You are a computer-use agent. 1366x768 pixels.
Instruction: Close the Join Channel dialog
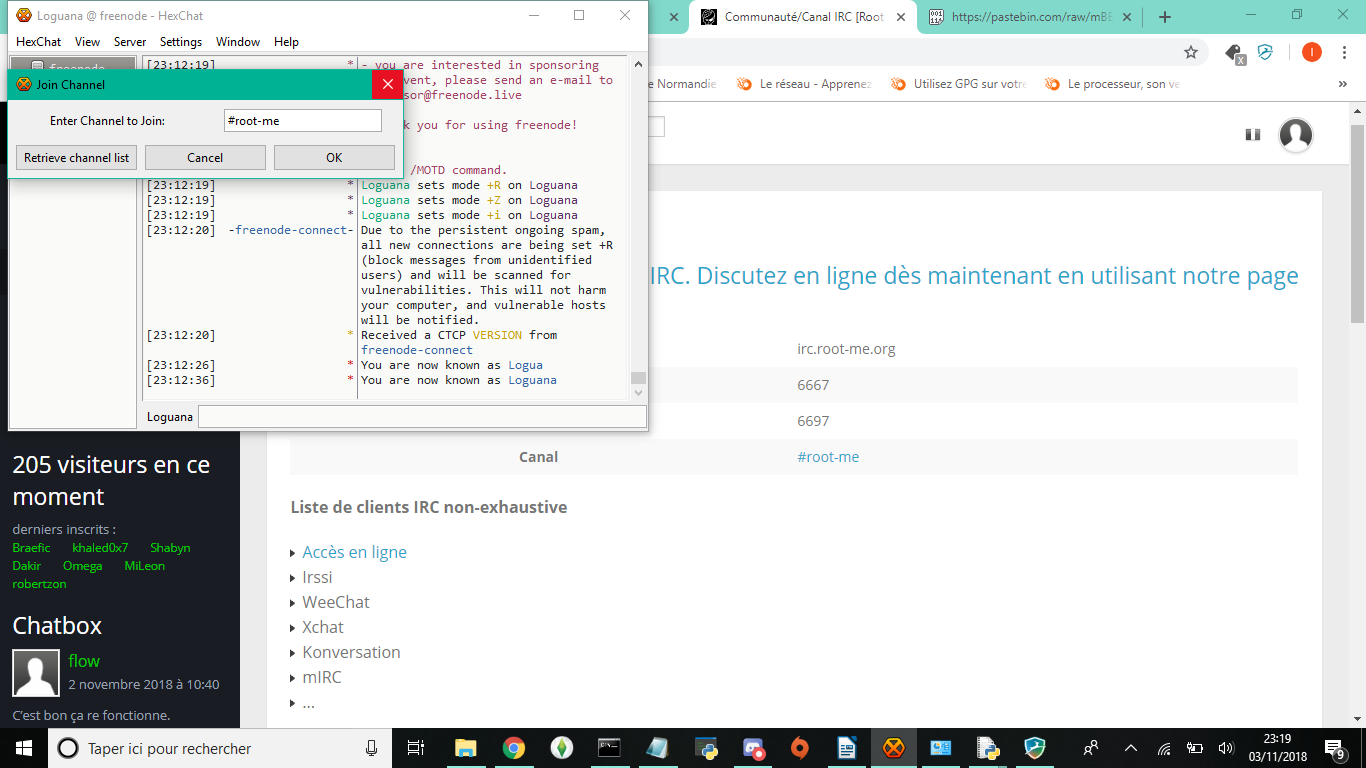387,85
